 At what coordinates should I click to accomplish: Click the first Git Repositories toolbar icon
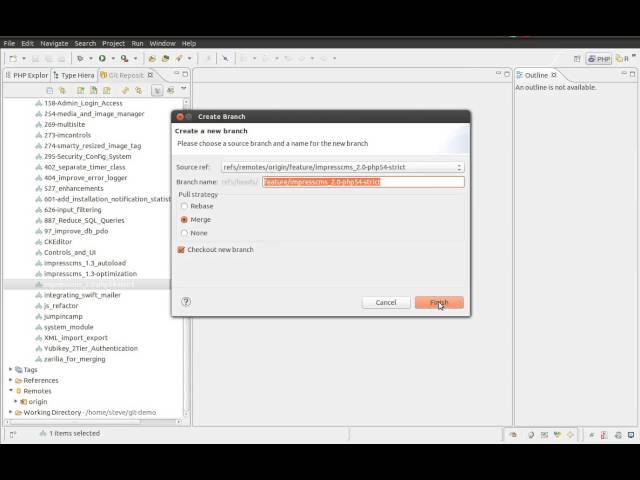(50, 90)
